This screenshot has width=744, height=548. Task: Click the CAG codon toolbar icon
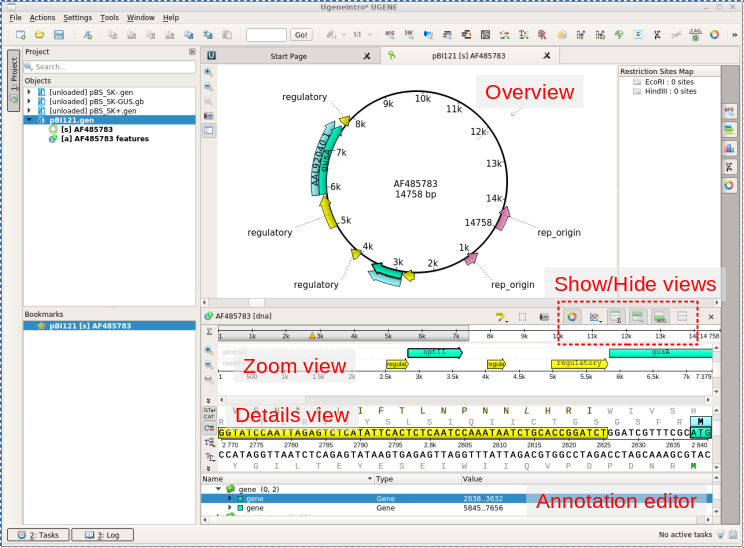point(695,35)
